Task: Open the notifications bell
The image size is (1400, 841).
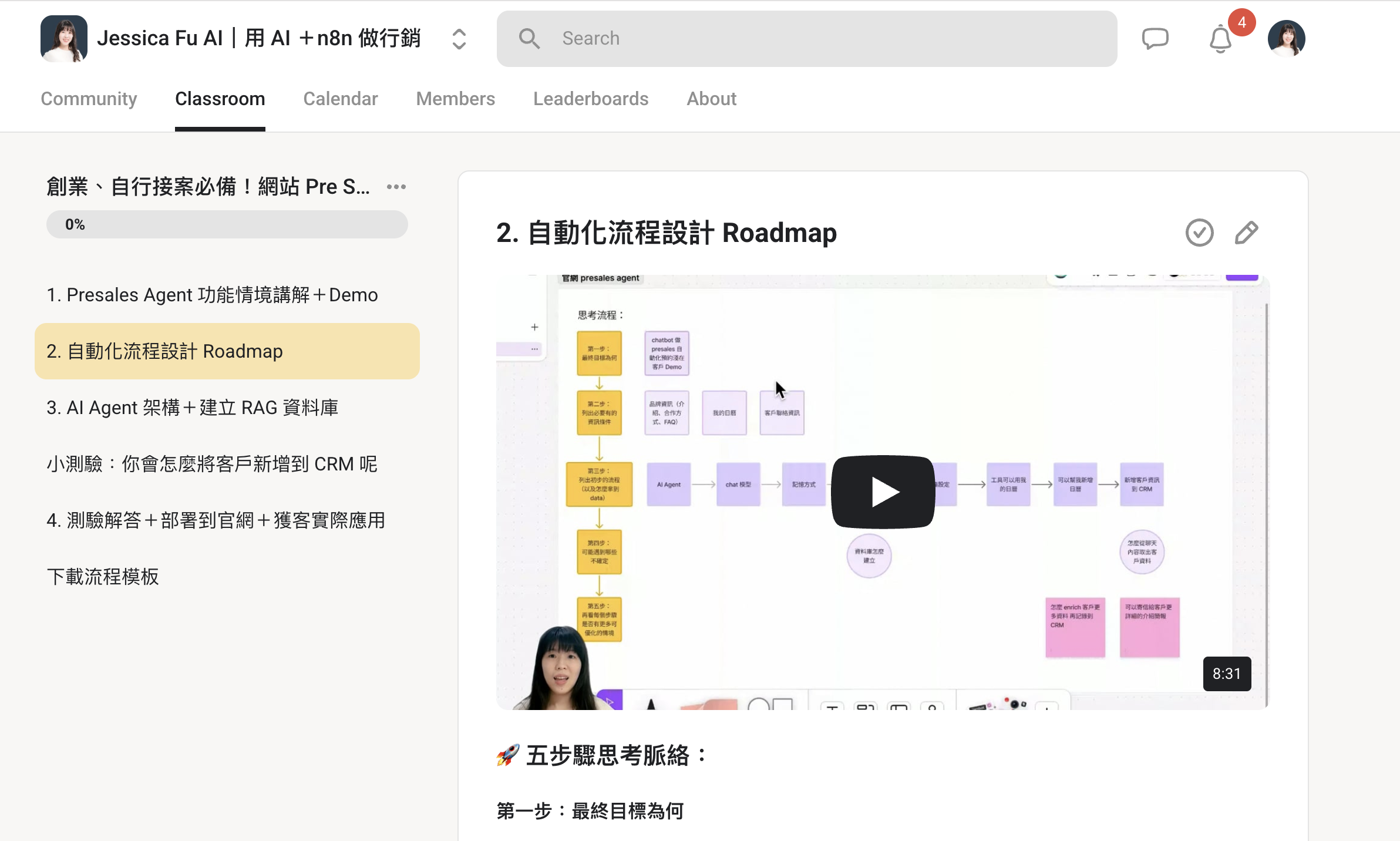Action: click(1220, 39)
